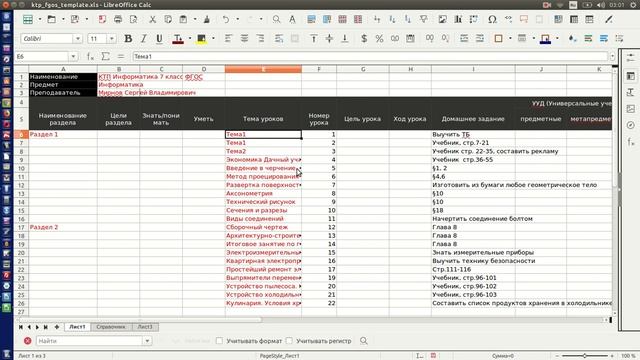
Task: Open the sidebar Navigator compass icon
Action: coord(631,125)
